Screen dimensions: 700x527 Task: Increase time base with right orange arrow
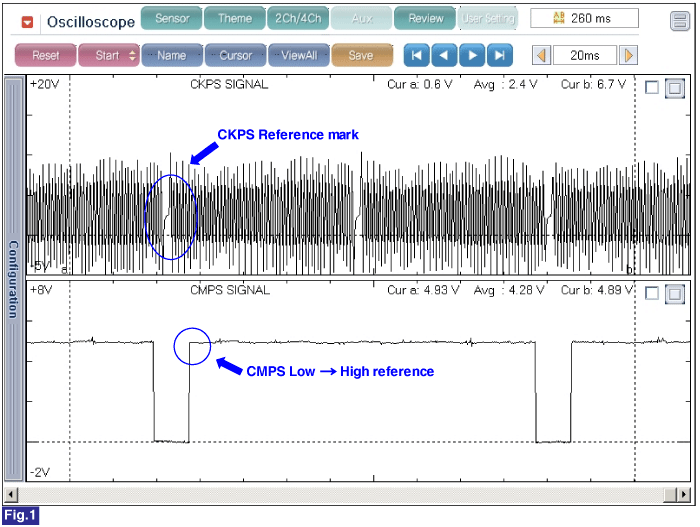click(x=628, y=55)
